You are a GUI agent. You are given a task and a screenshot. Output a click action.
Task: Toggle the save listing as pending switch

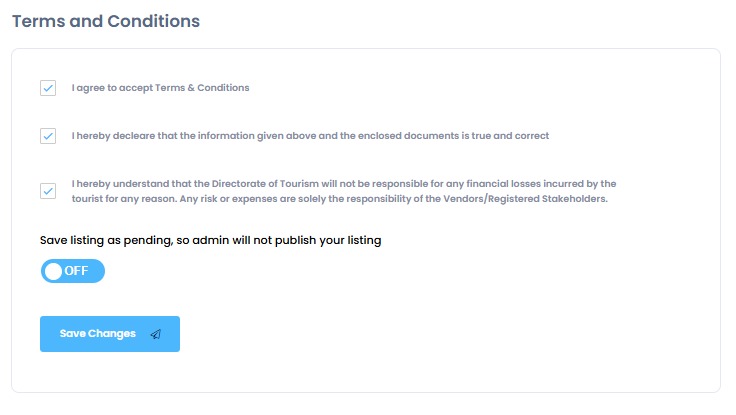pyautogui.click(x=72, y=271)
